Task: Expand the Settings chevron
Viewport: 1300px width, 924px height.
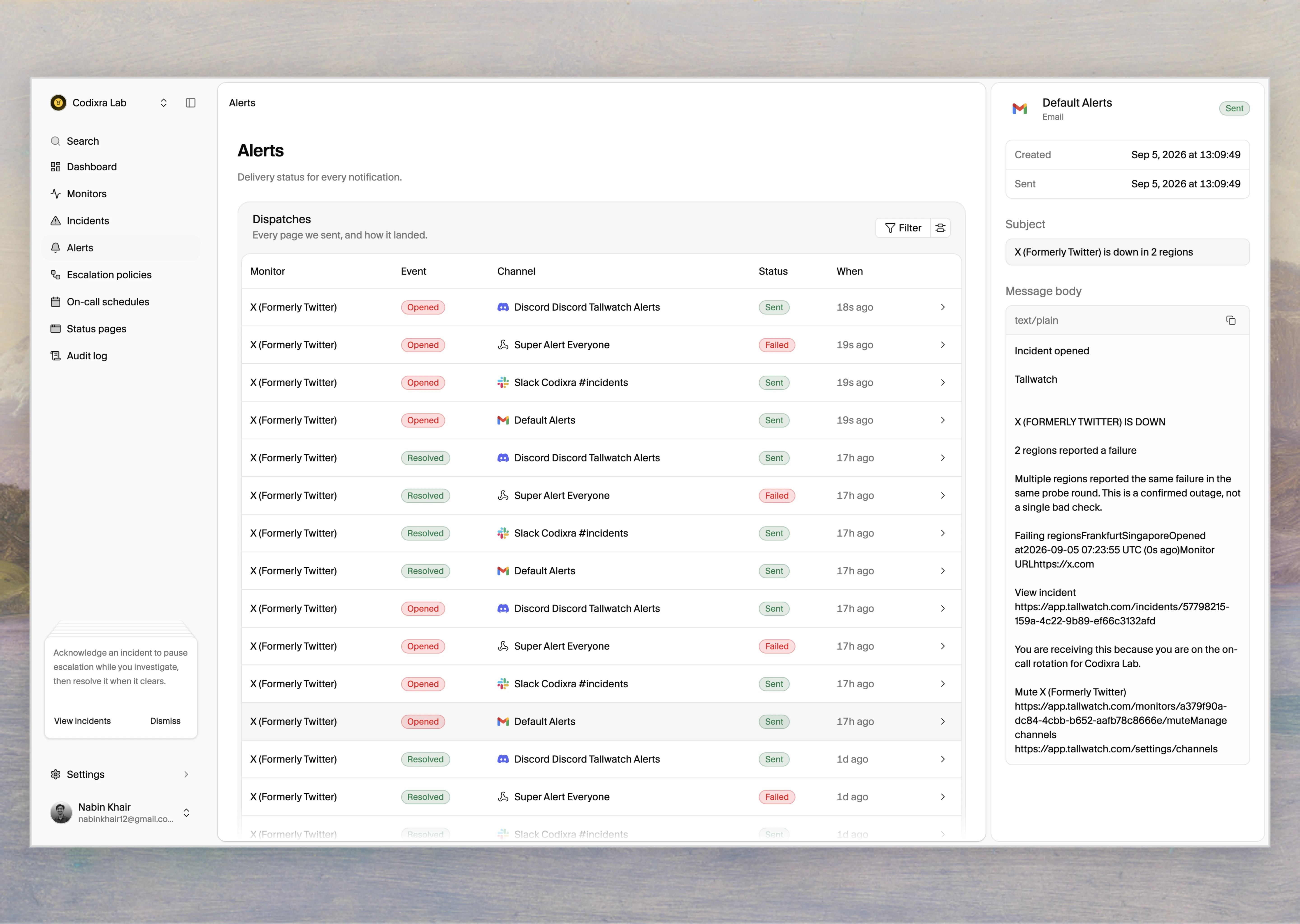Action: [x=186, y=774]
